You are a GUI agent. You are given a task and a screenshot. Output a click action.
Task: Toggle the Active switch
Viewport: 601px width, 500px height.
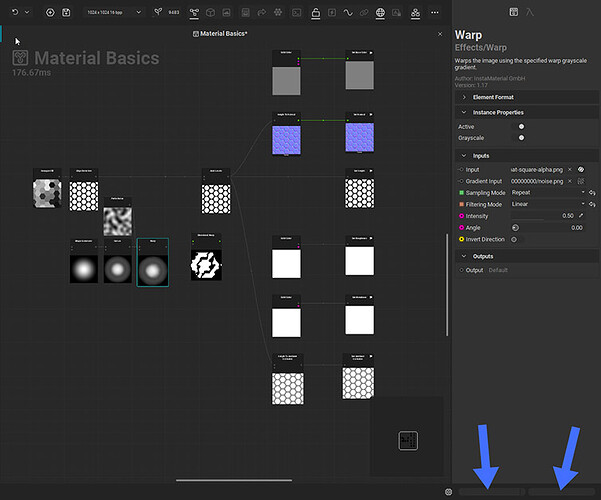tap(519, 127)
